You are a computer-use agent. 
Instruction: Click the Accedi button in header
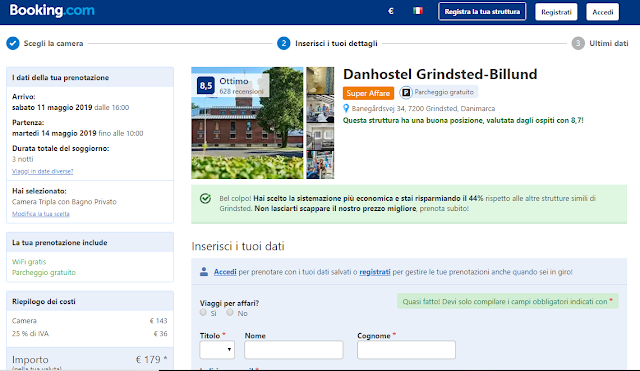click(x=602, y=12)
